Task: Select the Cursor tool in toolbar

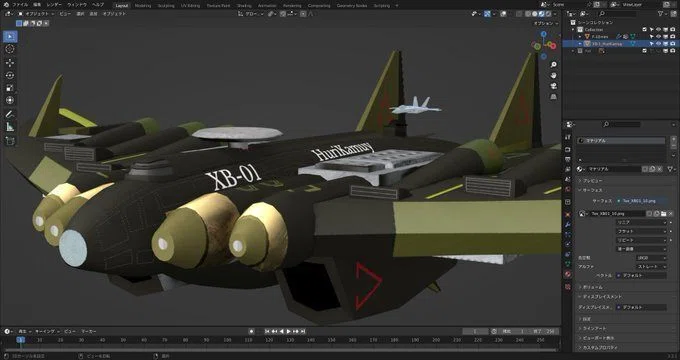Action: (10, 49)
